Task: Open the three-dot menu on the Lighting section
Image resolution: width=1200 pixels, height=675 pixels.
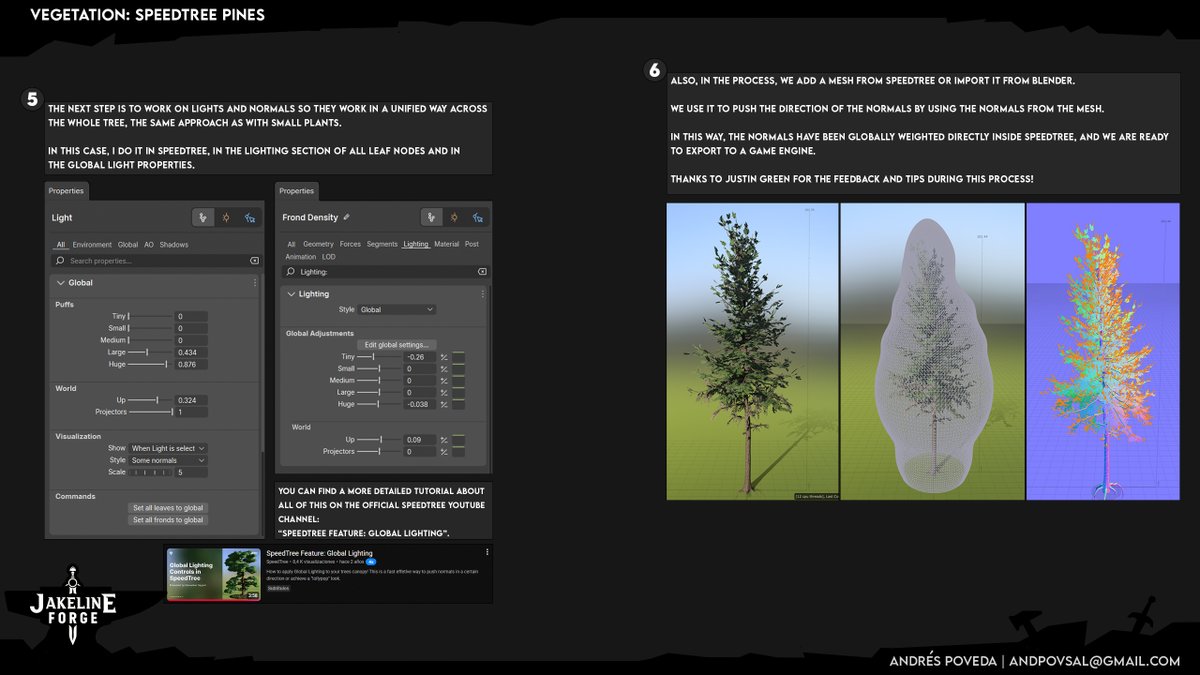Action: point(483,293)
